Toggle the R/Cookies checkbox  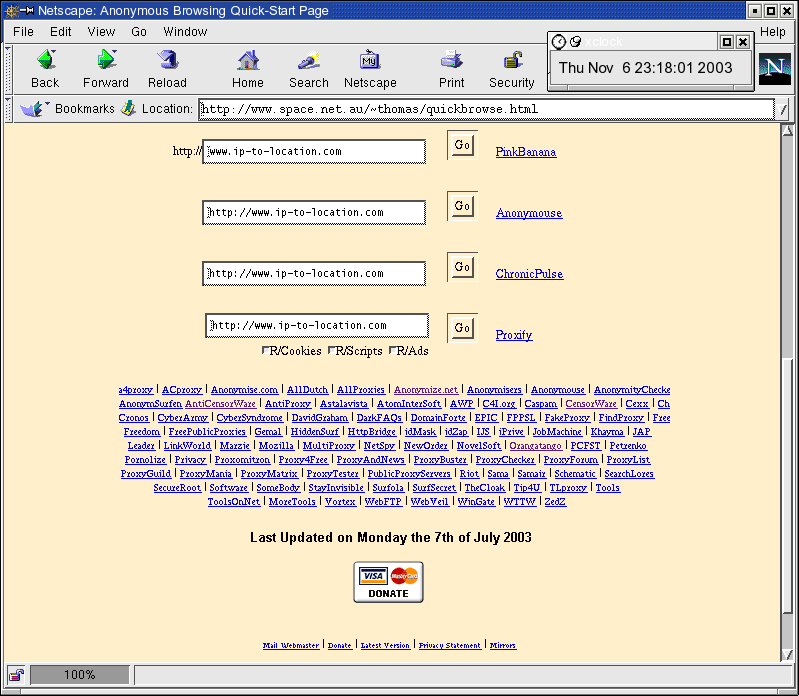(x=265, y=351)
